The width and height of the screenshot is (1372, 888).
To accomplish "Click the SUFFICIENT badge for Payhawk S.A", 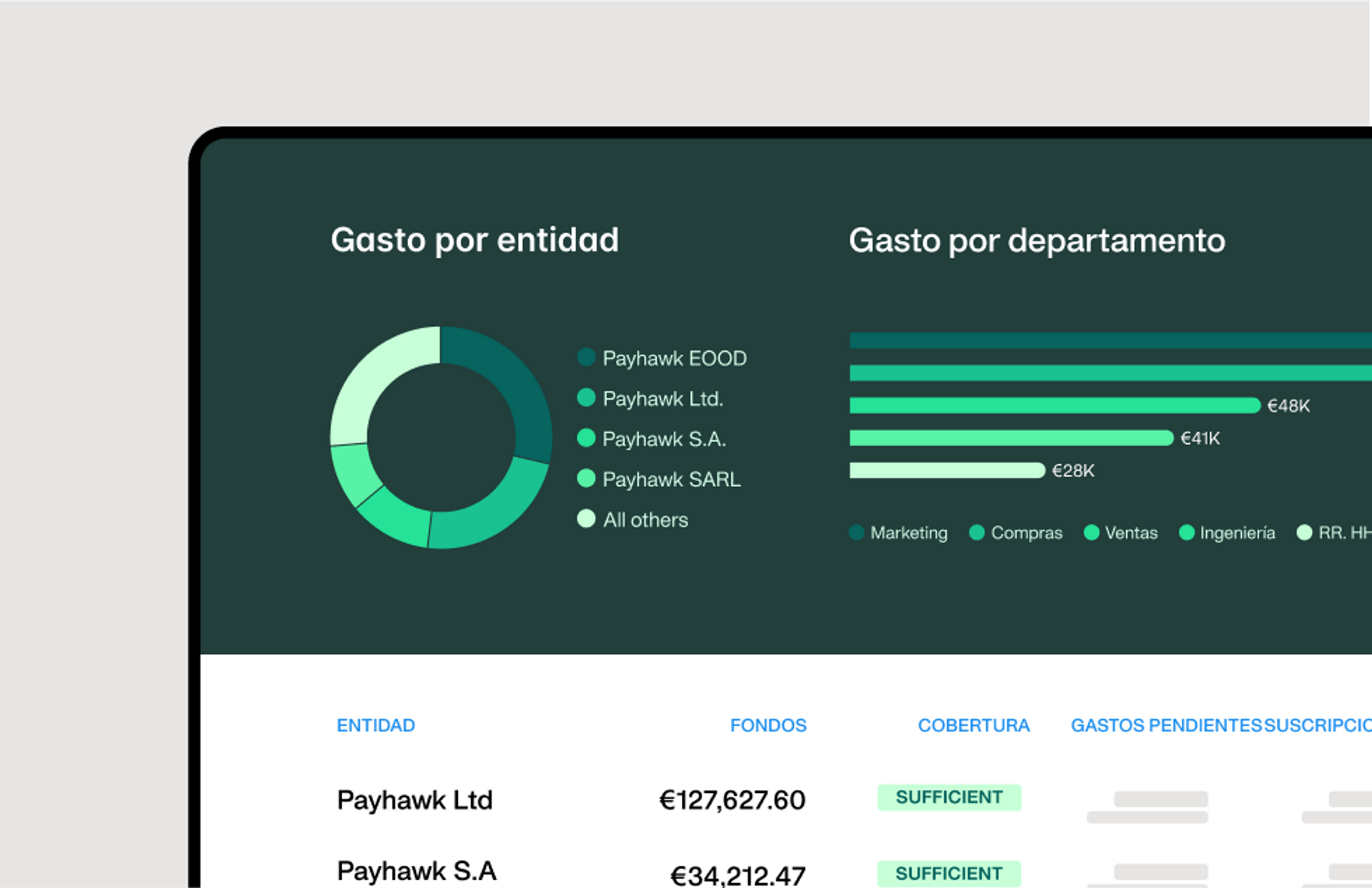I will (x=949, y=874).
